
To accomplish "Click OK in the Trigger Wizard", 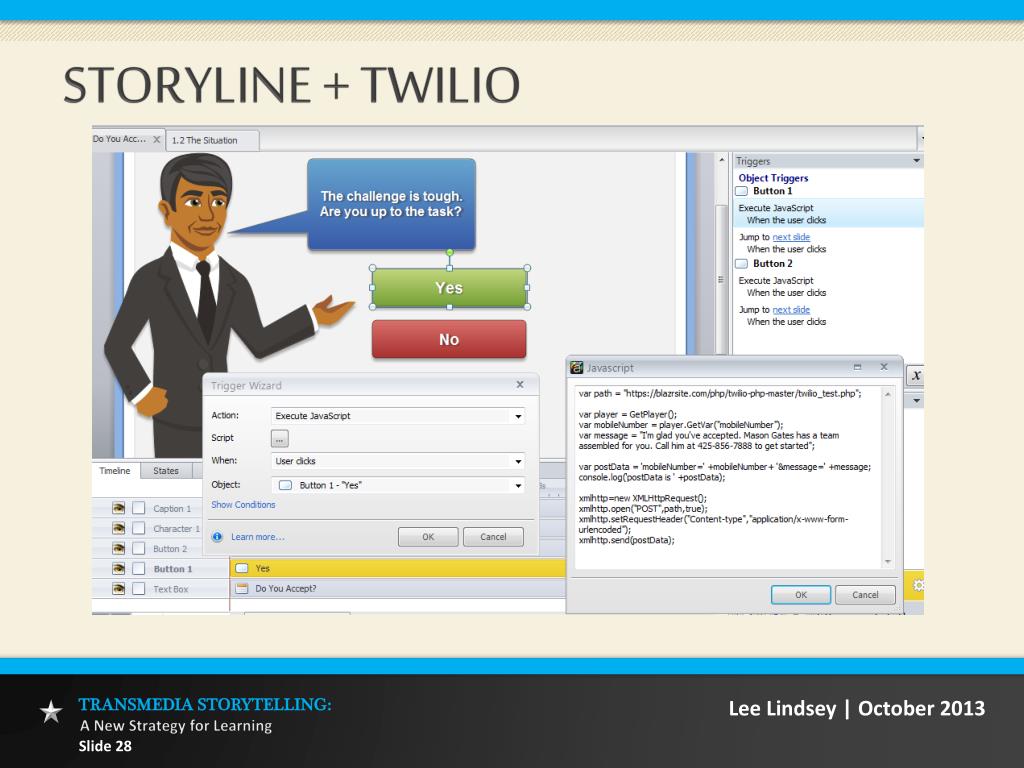I will point(428,537).
